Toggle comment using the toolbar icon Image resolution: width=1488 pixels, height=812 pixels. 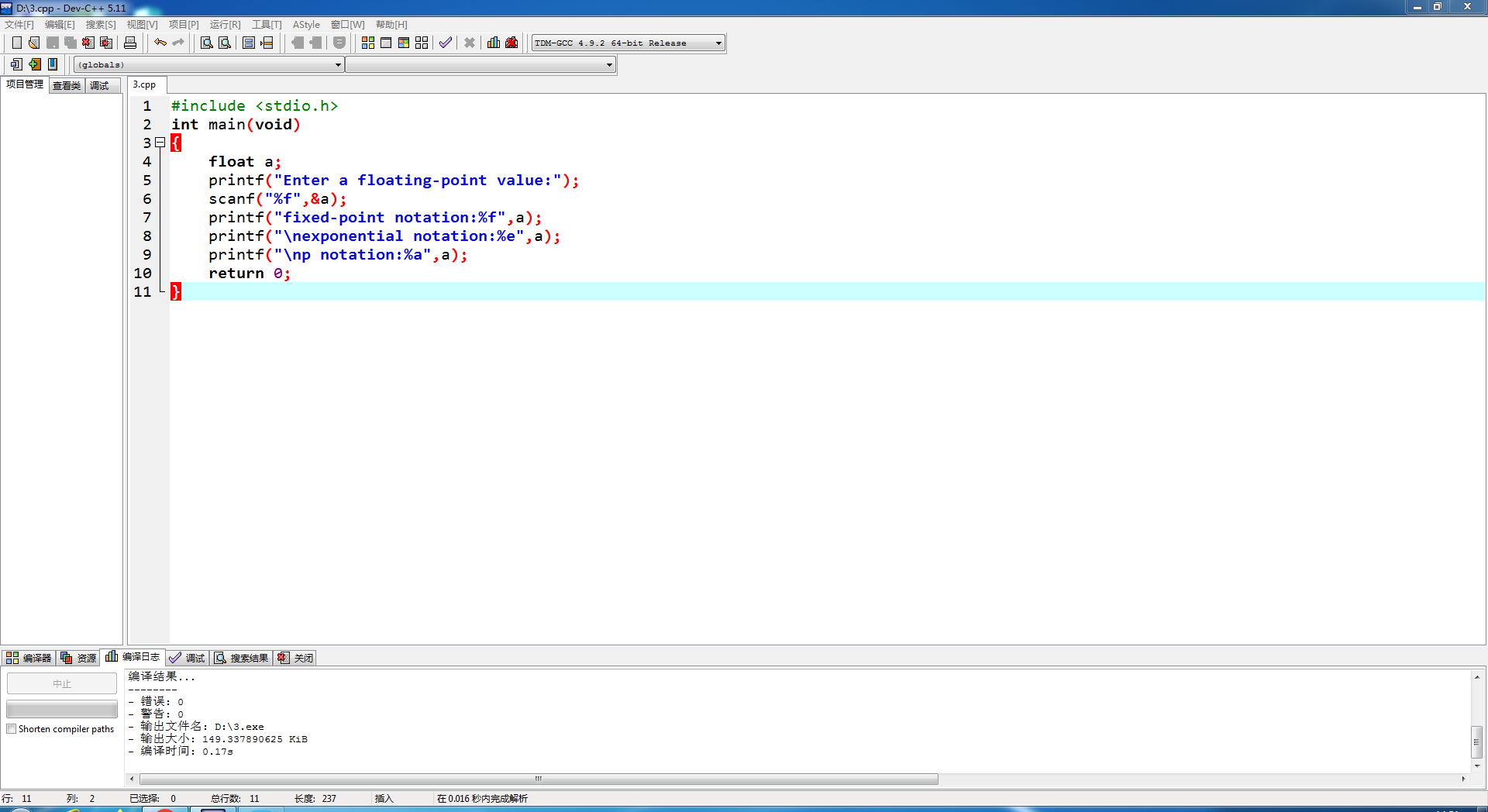click(x=339, y=43)
